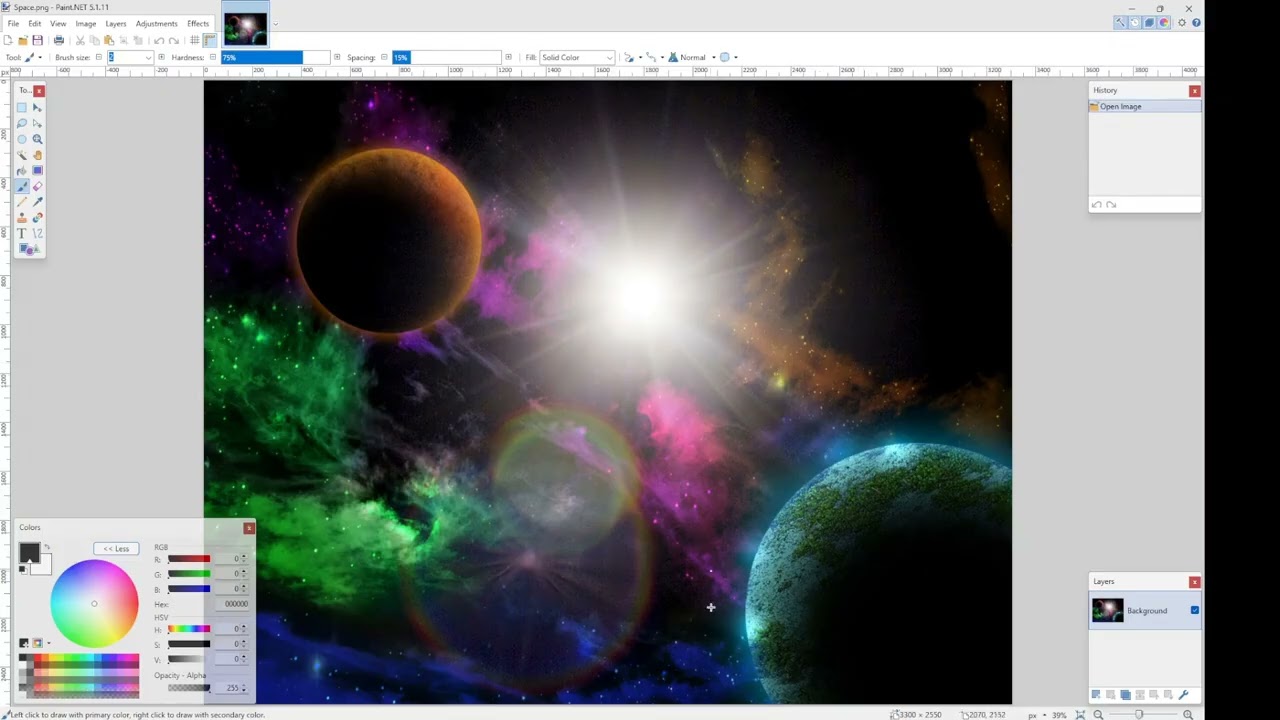The height and width of the screenshot is (720, 1280).
Task: Expand the open images list arrow
Action: tap(275, 24)
